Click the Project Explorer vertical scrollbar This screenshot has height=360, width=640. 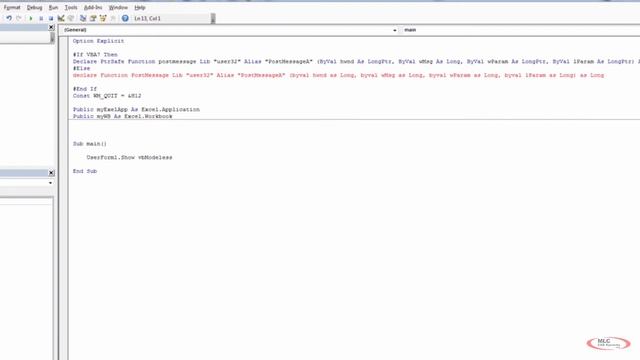[x=52, y=38]
